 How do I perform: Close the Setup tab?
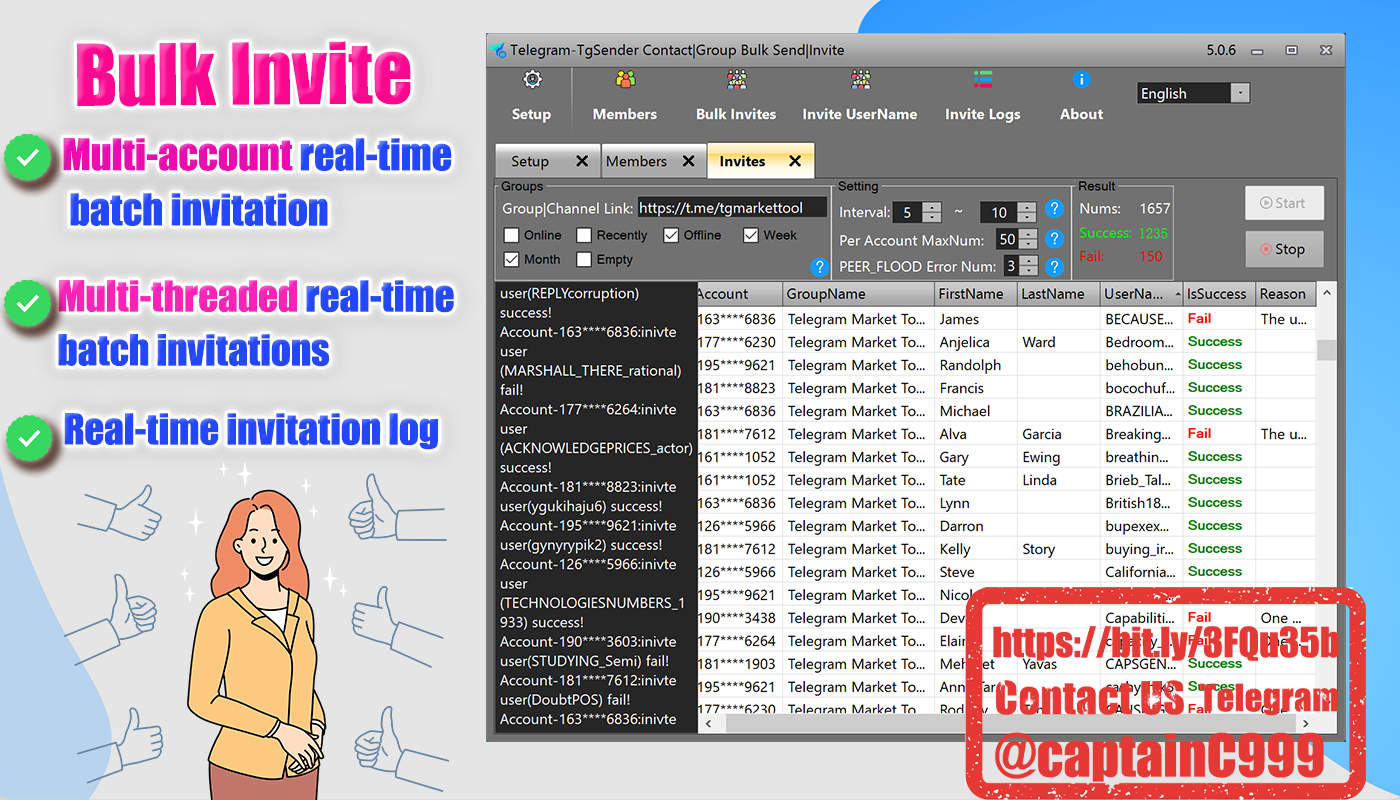pyautogui.click(x=582, y=161)
